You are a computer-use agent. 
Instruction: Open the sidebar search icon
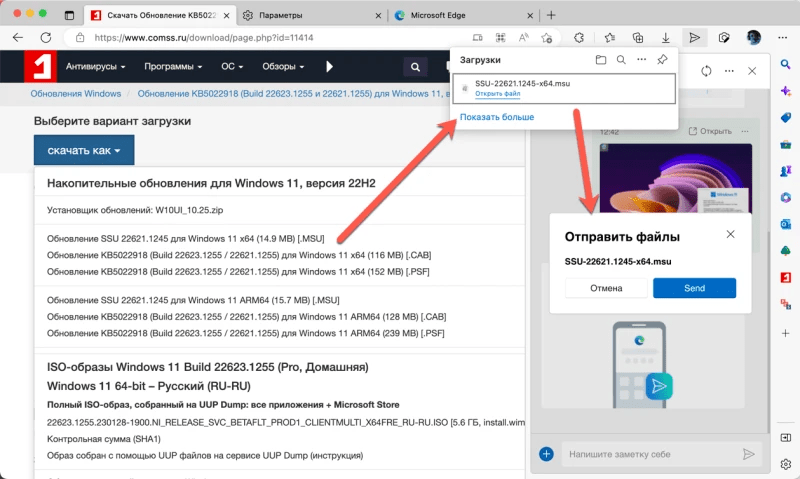click(x=786, y=64)
